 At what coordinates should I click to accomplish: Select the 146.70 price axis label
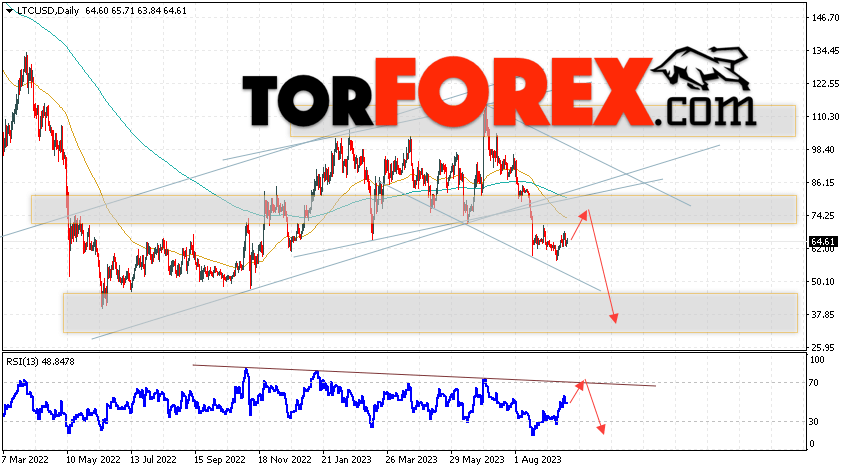(825, 18)
